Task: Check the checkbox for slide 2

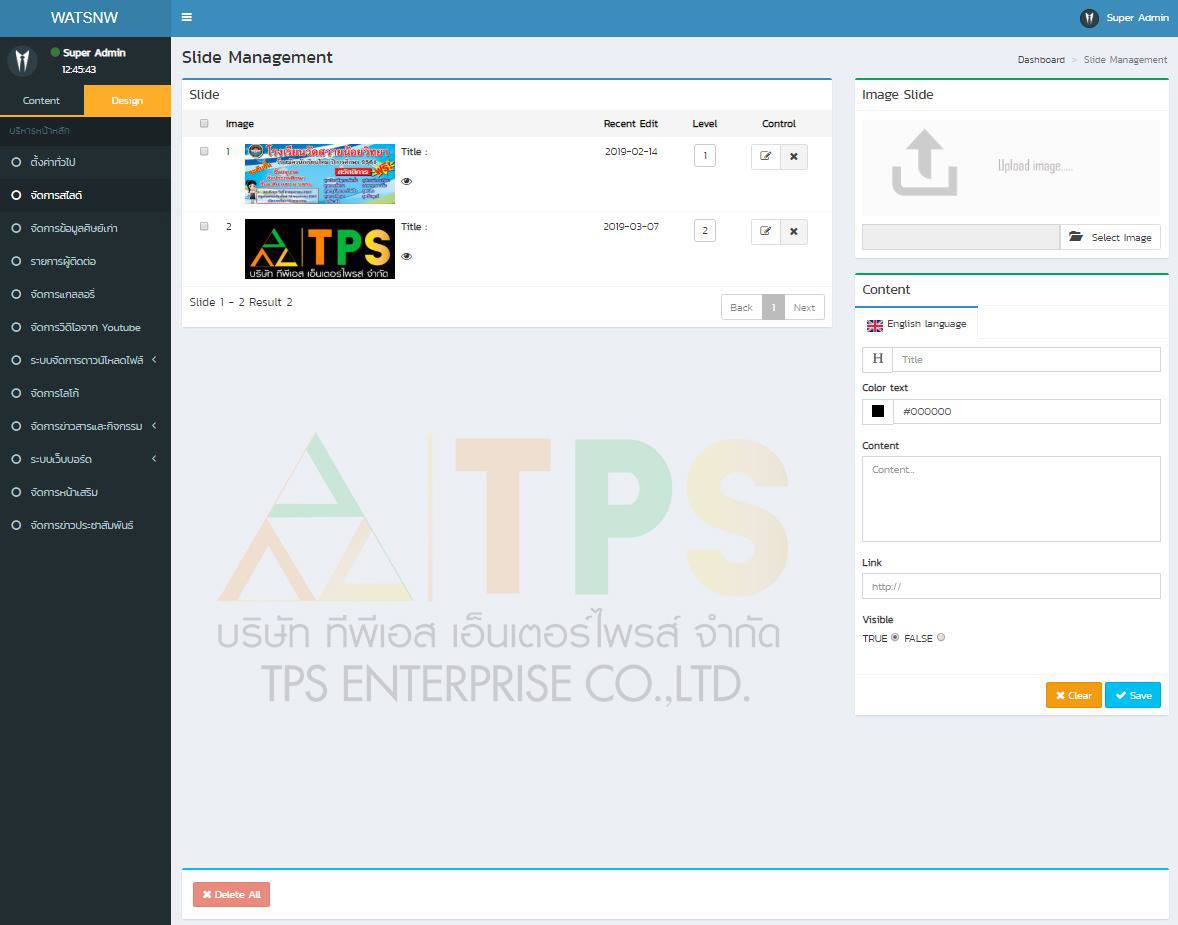Action: (x=204, y=226)
